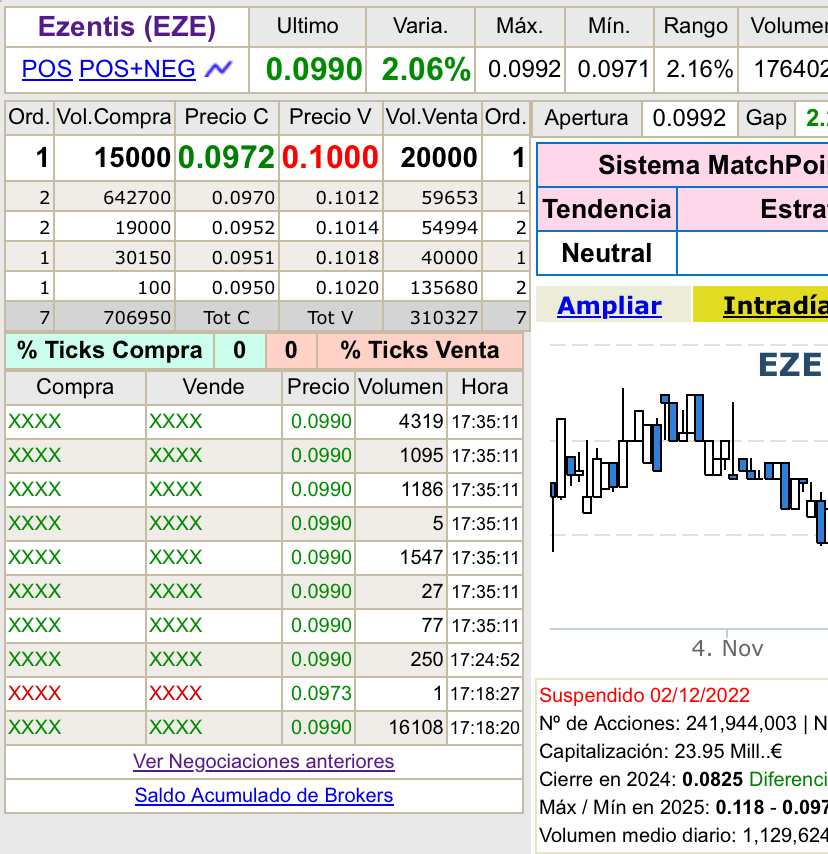Open the POS link

coord(47,69)
